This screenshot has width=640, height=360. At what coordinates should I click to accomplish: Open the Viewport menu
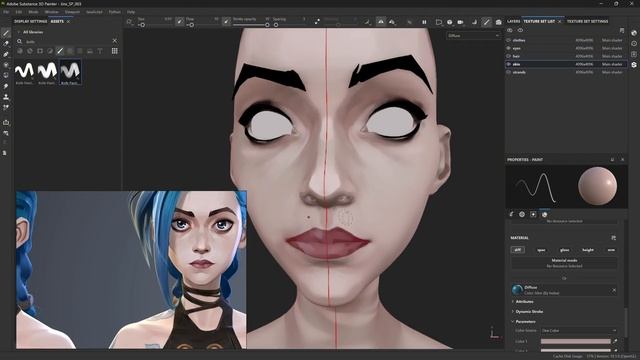point(72,12)
